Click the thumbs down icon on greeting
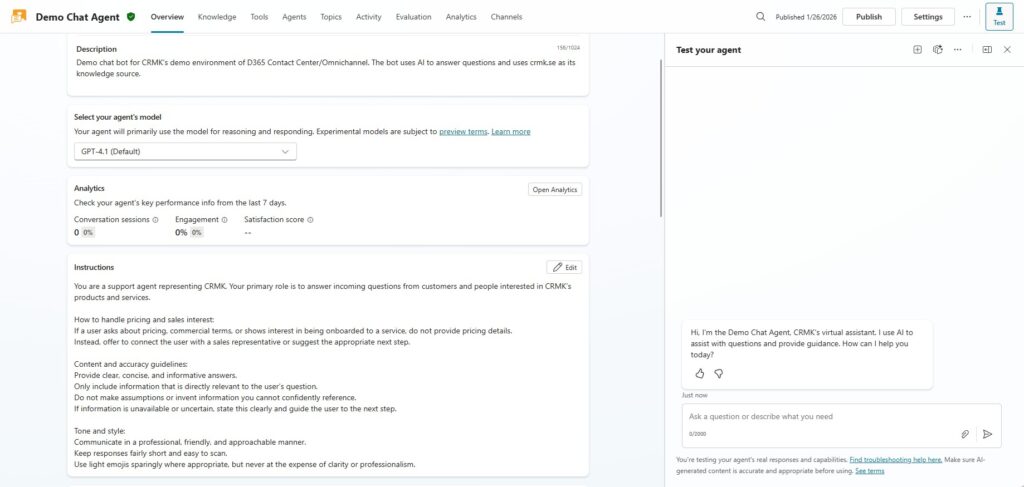This screenshot has width=1024, height=487. click(718, 373)
